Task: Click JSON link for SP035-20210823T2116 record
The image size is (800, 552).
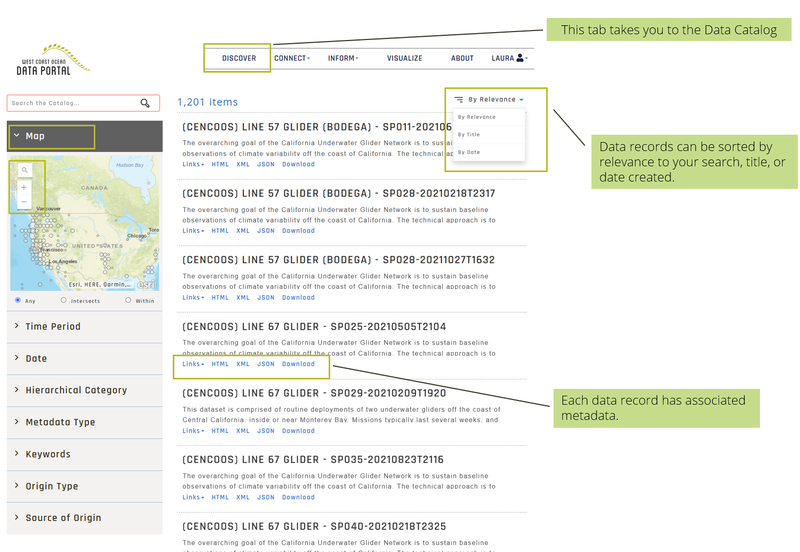Action: click(265, 497)
